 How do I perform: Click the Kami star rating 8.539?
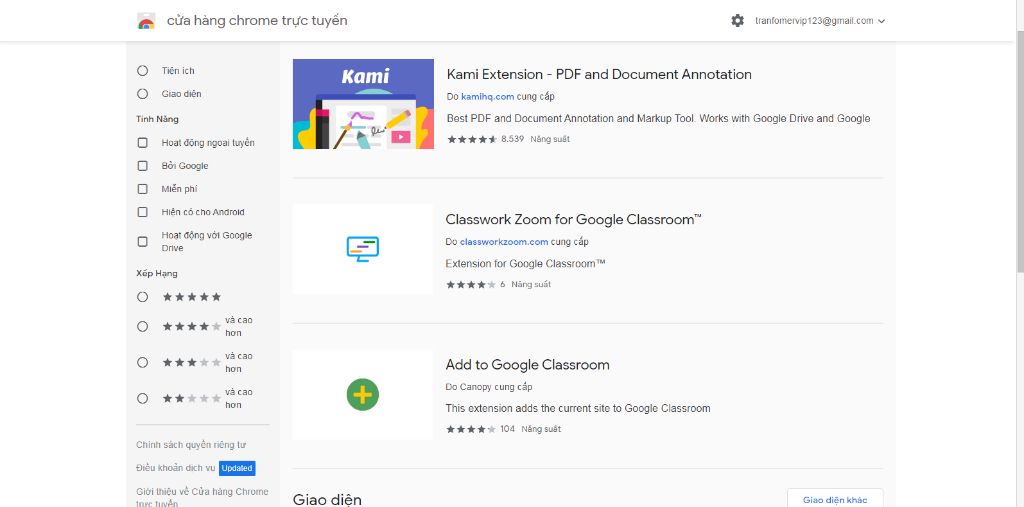486,139
